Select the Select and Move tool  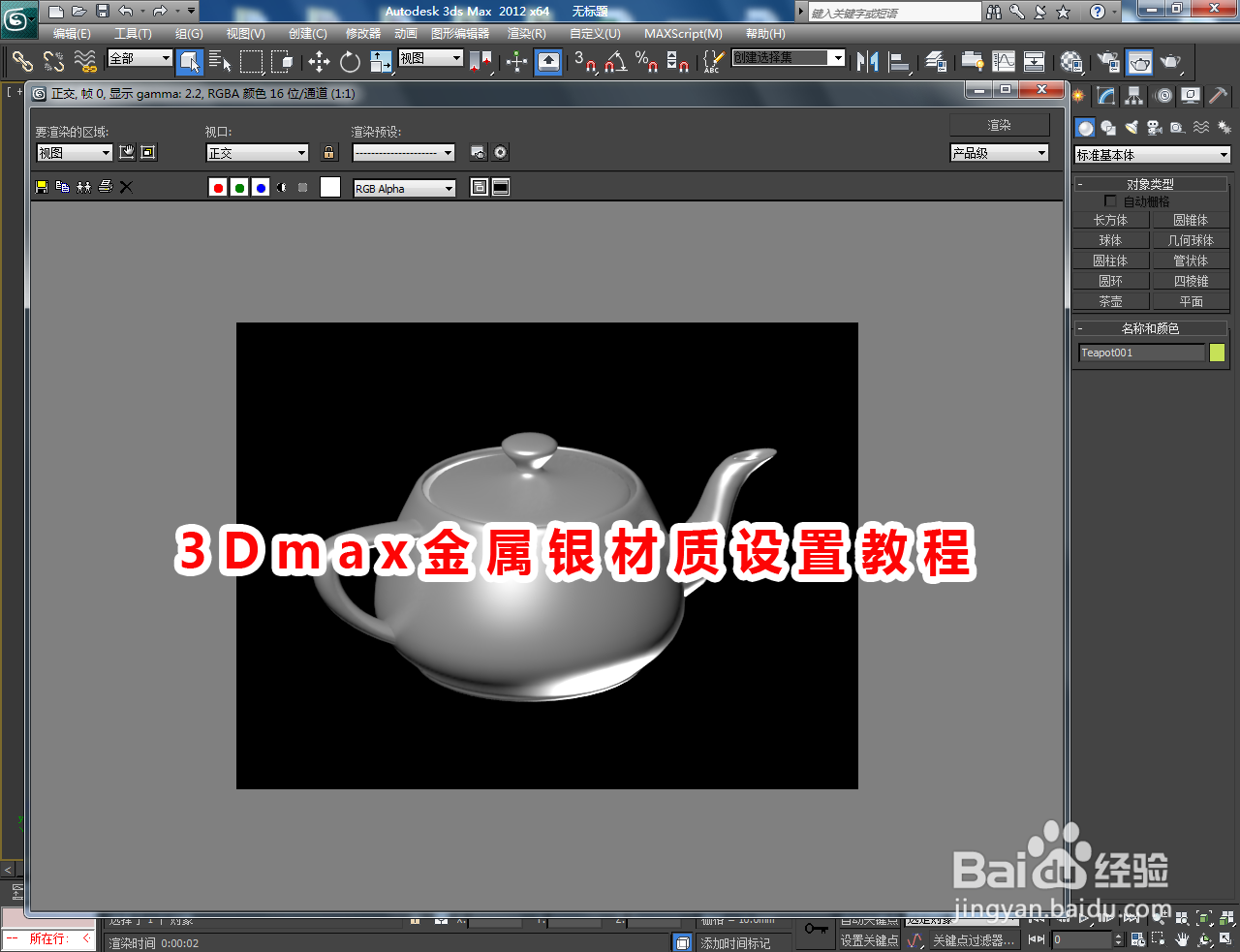pyautogui.click(x=323, y=62)
